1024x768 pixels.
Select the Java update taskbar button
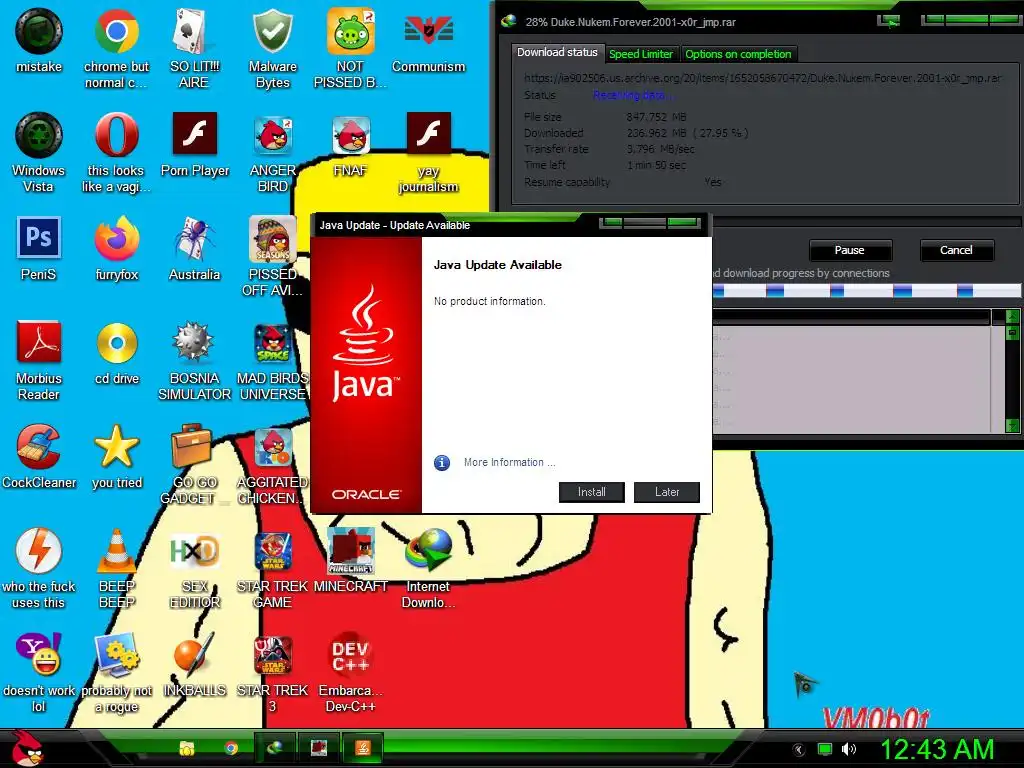(x=362, y=748)
